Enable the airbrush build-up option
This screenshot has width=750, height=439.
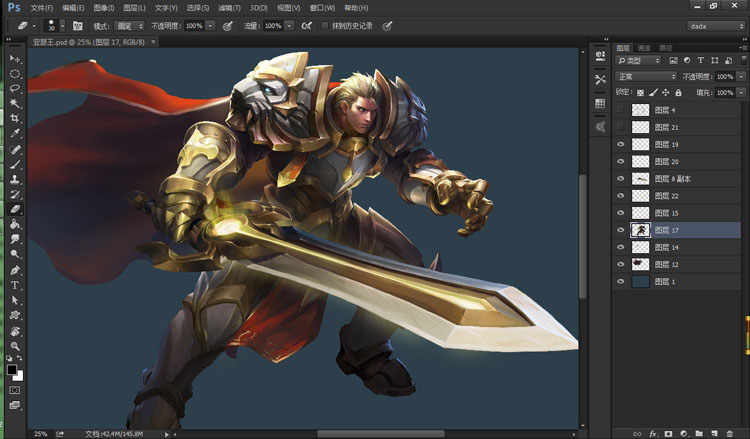pyautogui.click(x=307, y=26)
